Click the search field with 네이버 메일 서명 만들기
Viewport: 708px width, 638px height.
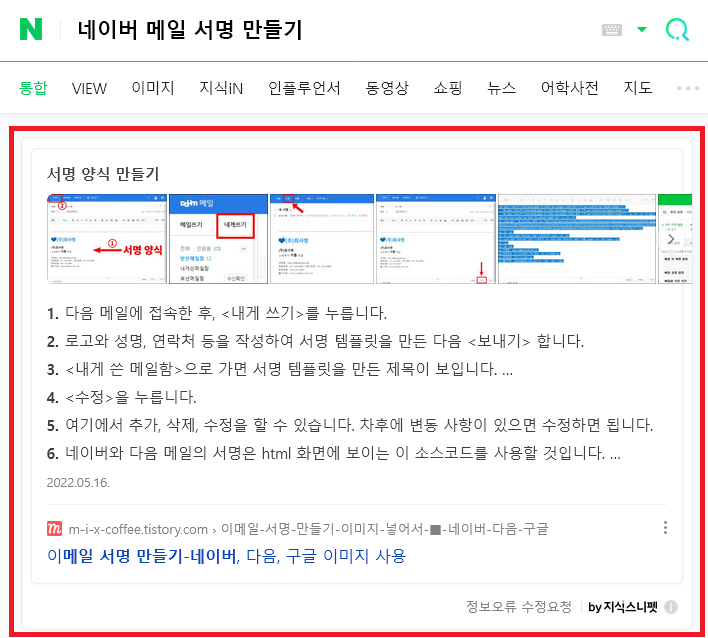[190, 30]
